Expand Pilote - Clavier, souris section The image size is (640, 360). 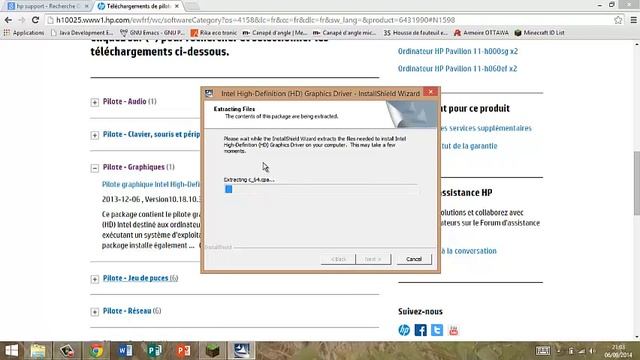click(95, 135)
